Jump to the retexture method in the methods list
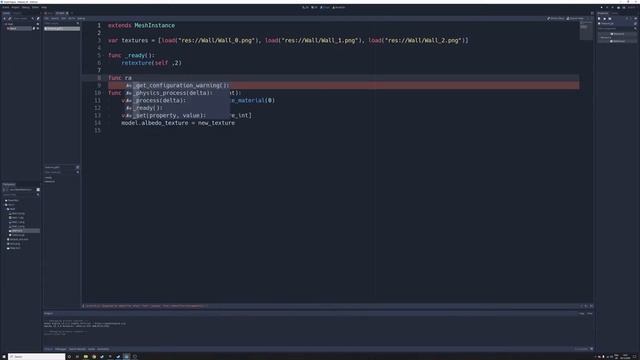The height and width of the screenshot is (360, 640). coord(49,182)
